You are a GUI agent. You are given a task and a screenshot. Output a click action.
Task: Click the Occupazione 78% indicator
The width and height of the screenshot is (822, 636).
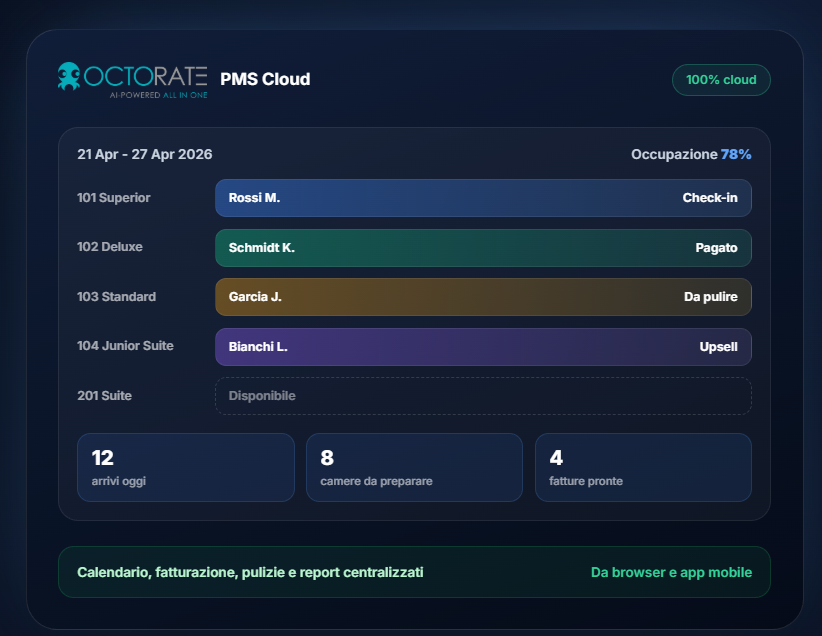(691, 154)
